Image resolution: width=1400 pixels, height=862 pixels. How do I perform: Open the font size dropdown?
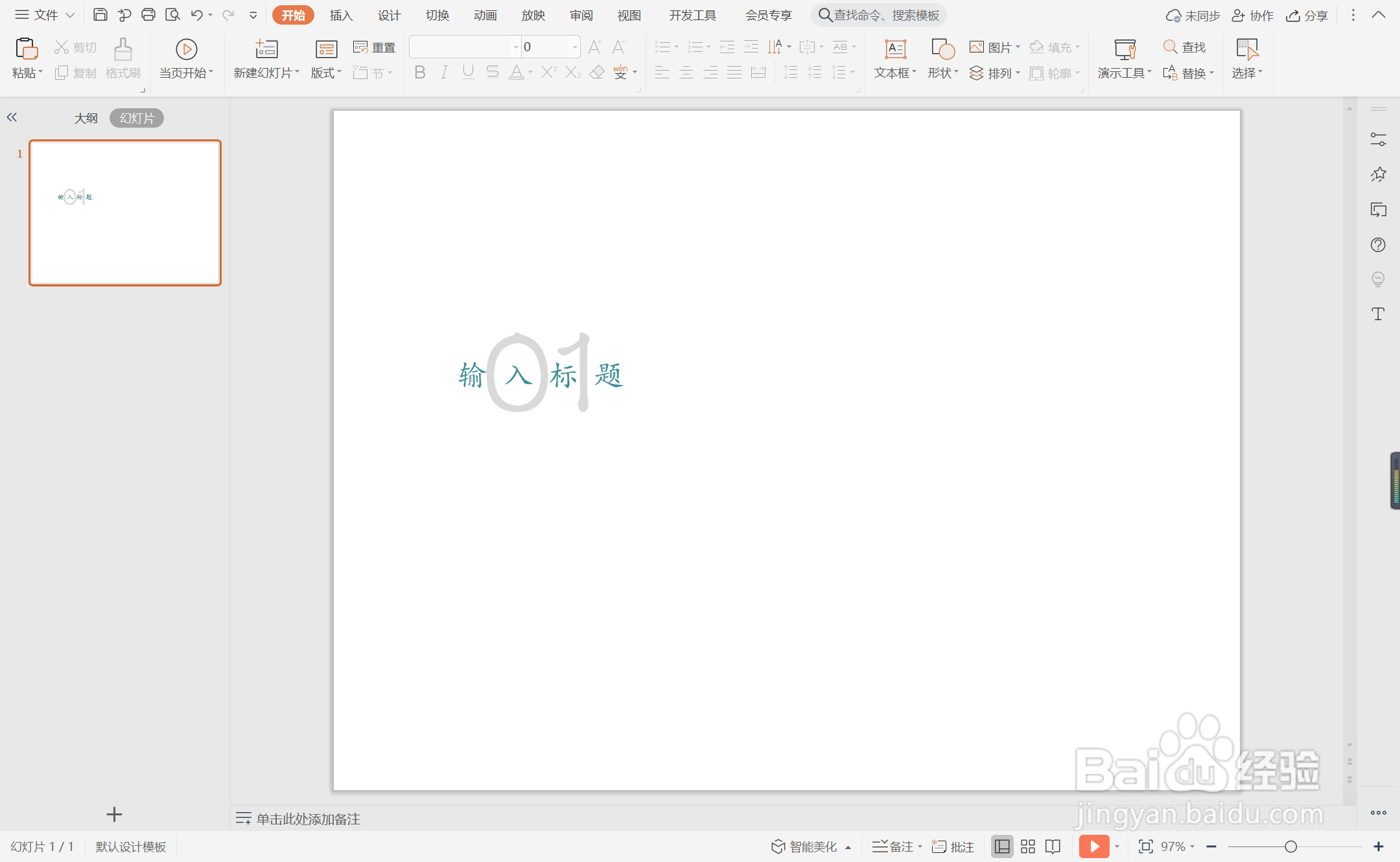click(x=574, y=47)
